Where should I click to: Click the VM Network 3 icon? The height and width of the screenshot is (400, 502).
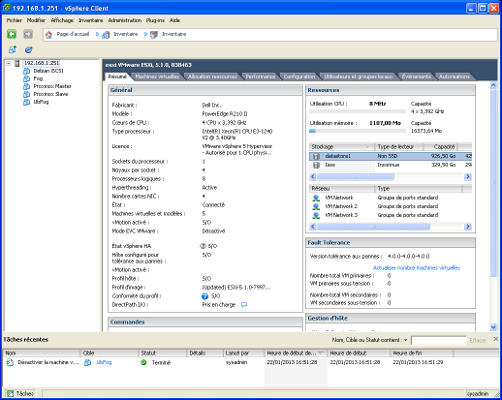click(316, 215)
